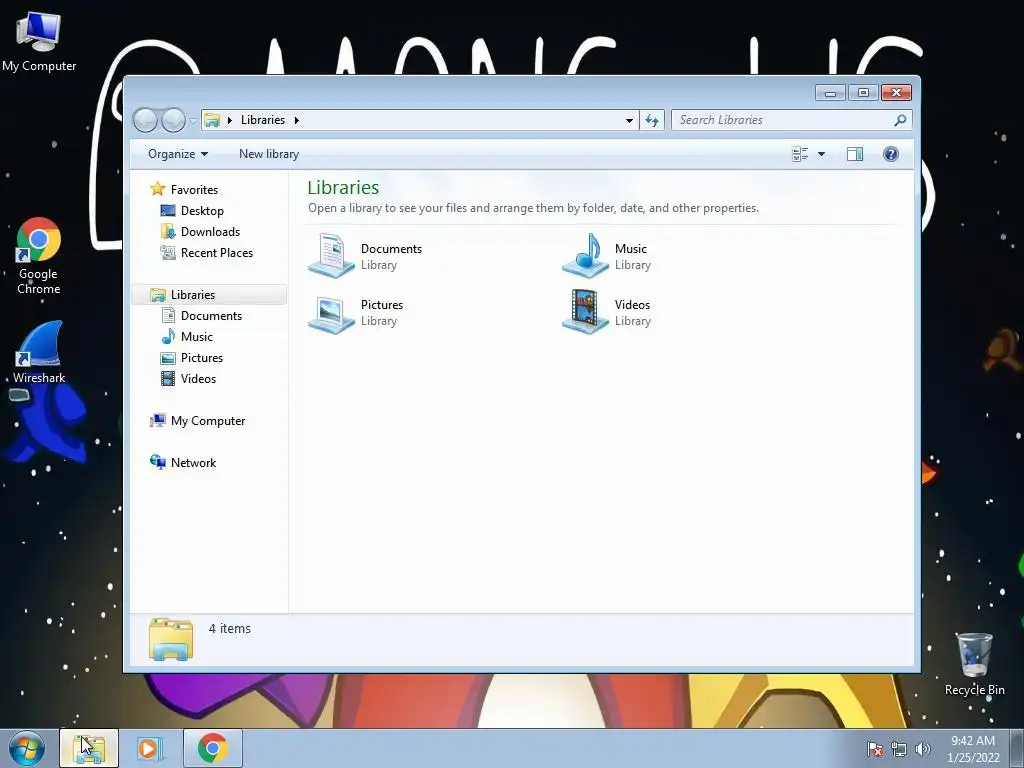Open the Action Center flag tray icon

tap(874, 749)
